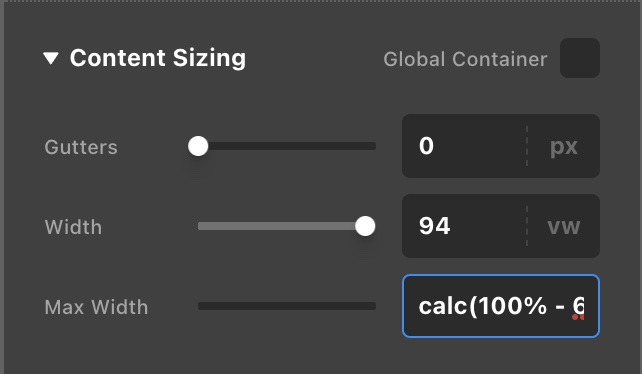Open the Gutters px unit selector
642x374 pixels.
(x=564, y=146)
